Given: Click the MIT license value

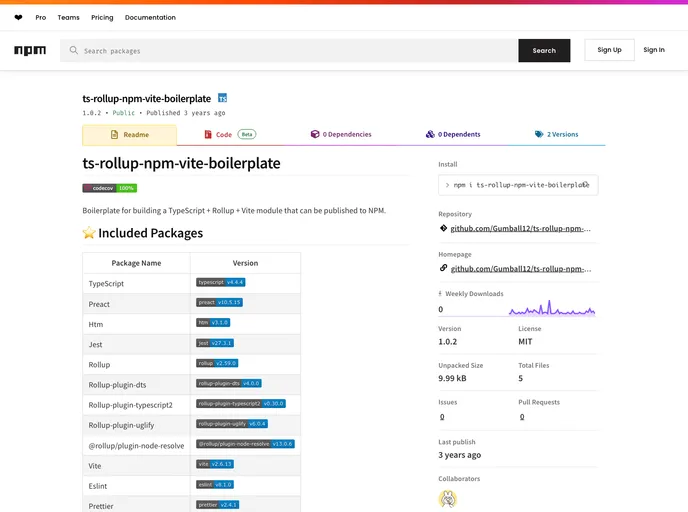Looking at the screenshot, I should pyautogui.click(x=525, y=341).
